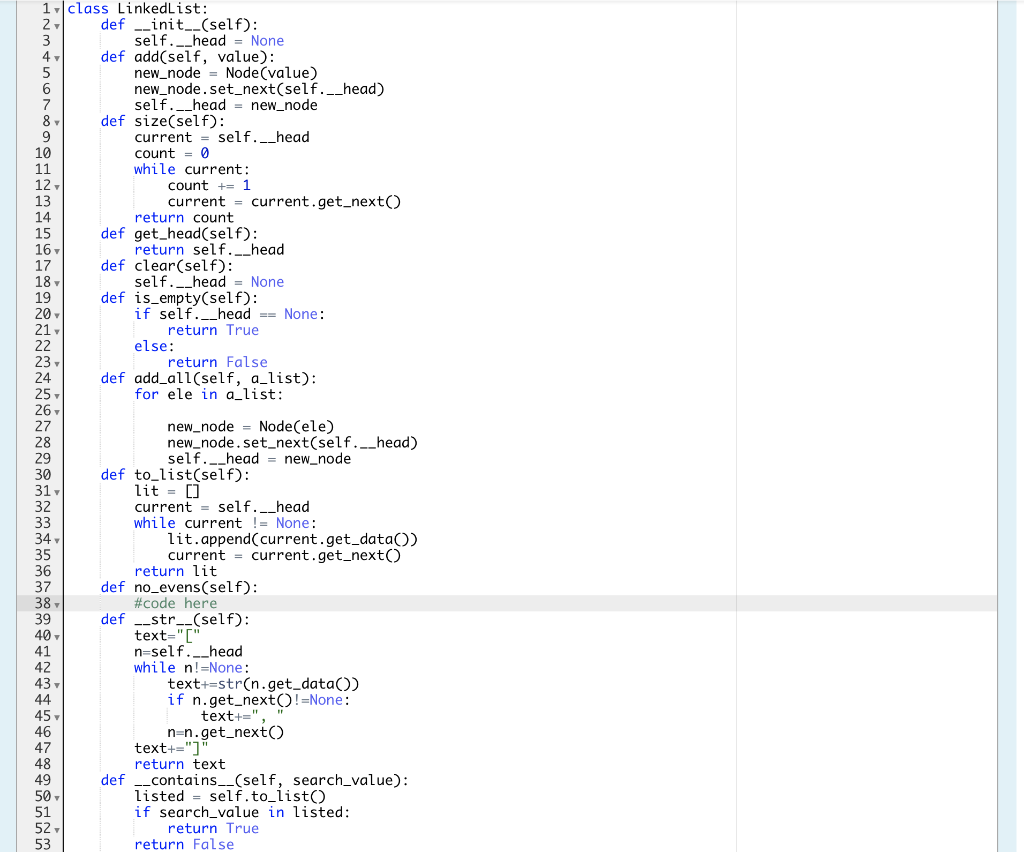Collapse the add_all for loop
The width and height of the screenshot is (1024, 852).
(57, 395)
